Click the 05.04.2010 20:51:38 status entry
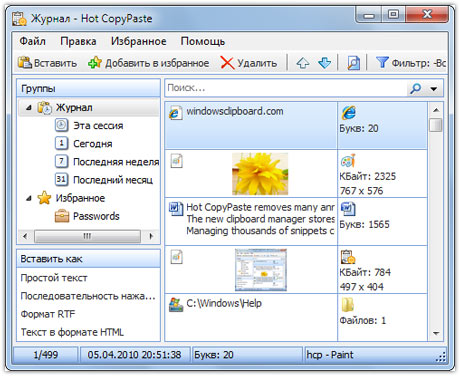Viewport: 460px width, 376px height. click(x=134, y=355)
